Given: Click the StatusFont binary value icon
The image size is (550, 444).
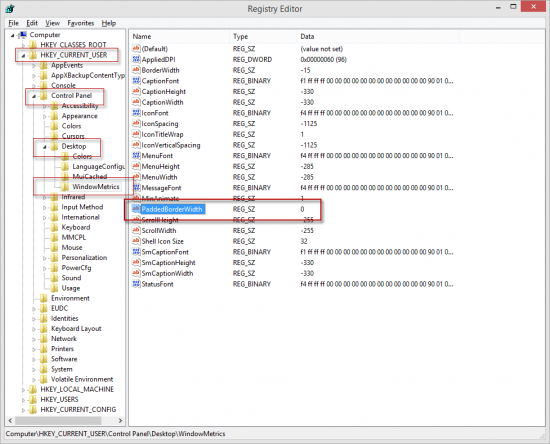Looking at the screenshot, I should point(136,284).
